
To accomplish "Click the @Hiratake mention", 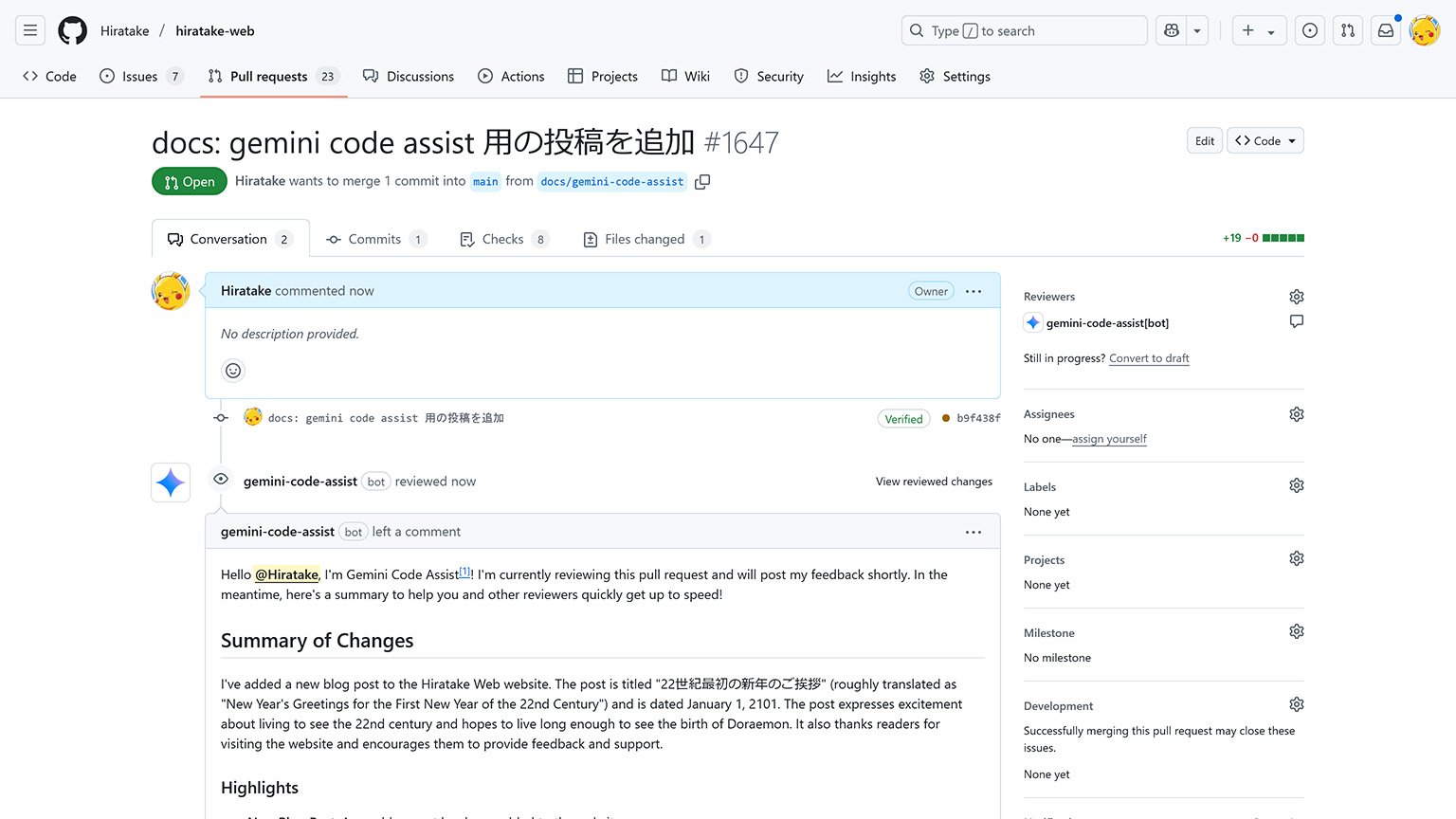I will pyautogui.click(x=287, y=574).
